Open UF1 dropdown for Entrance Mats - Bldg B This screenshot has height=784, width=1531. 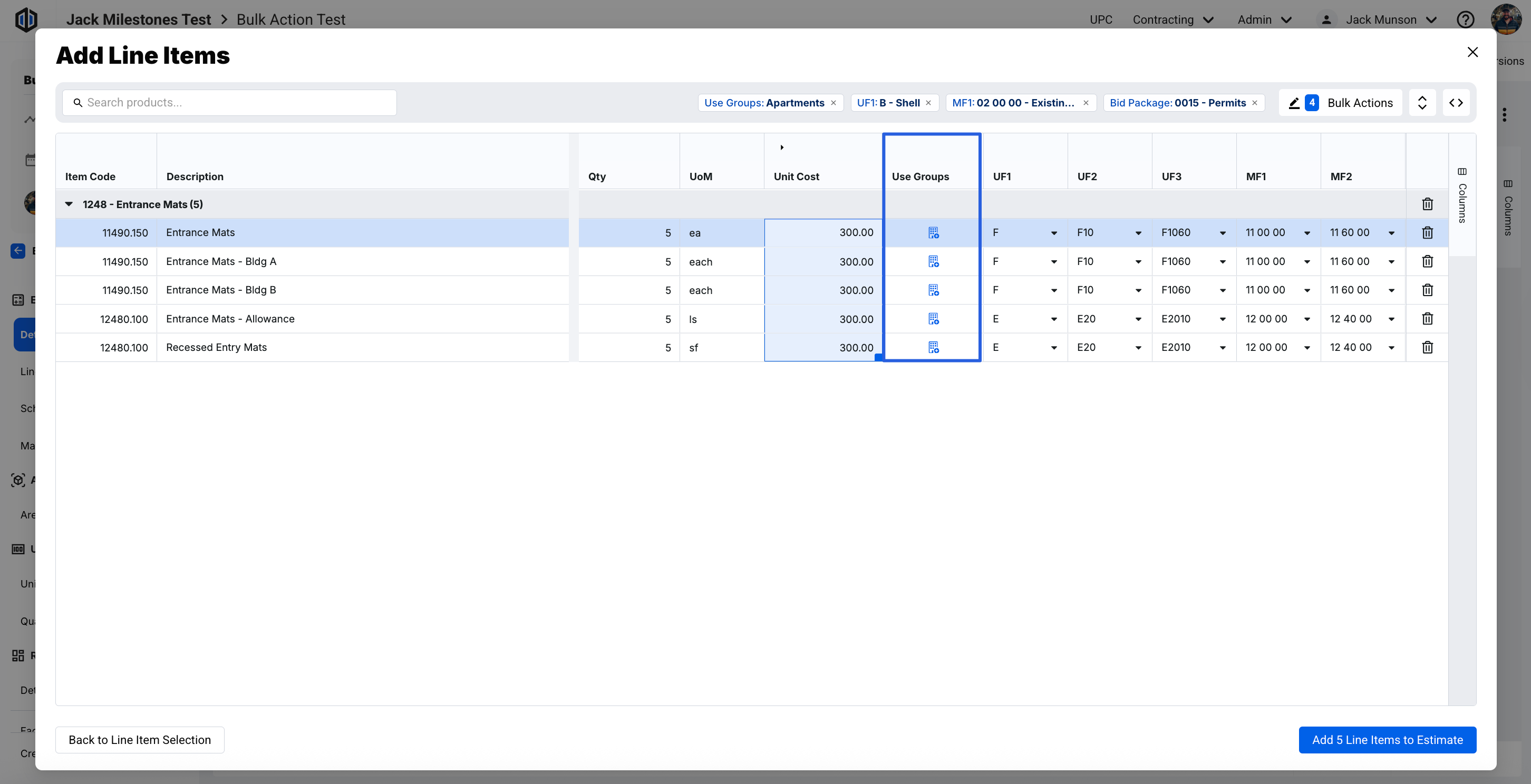(x=1054, y=290)
